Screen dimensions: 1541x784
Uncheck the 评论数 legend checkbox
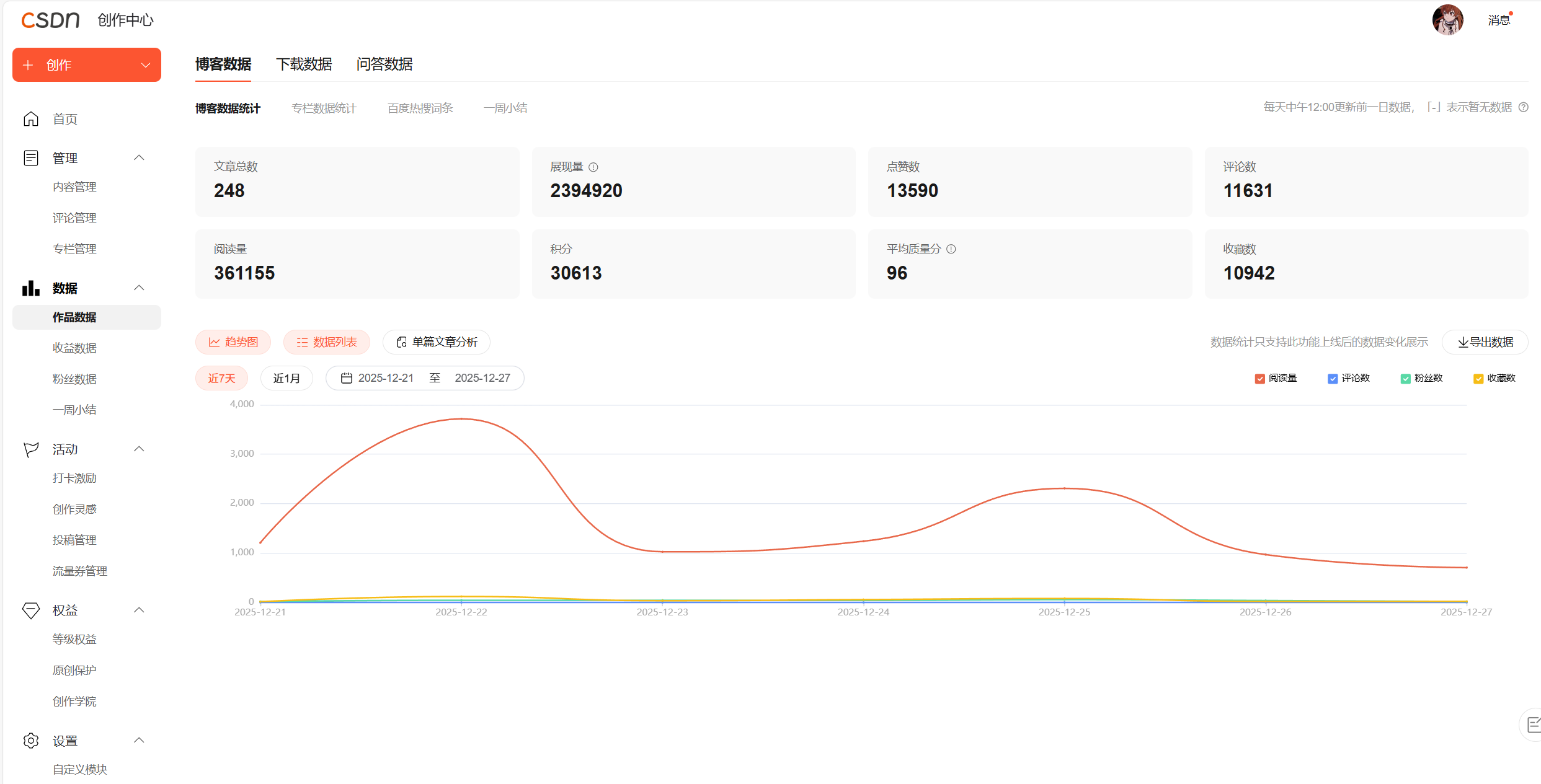[x=1333, y=379]
